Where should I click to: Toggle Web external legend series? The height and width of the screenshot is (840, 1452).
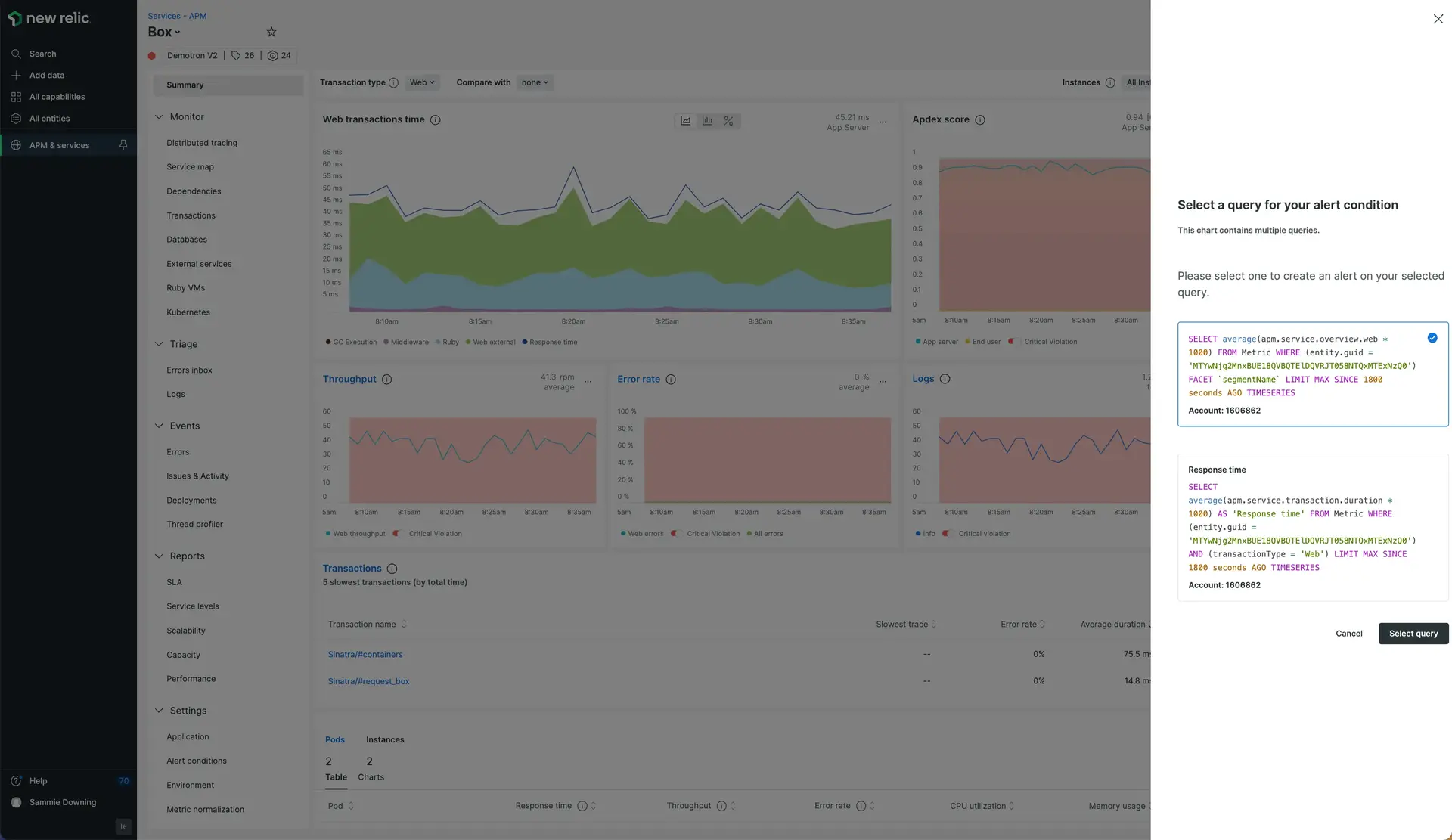point(490,343)
